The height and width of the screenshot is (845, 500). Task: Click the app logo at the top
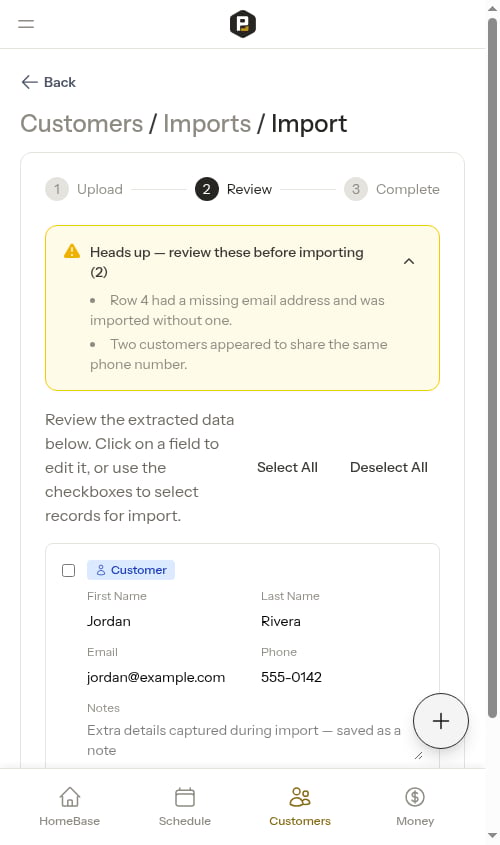tap(242, 24)
